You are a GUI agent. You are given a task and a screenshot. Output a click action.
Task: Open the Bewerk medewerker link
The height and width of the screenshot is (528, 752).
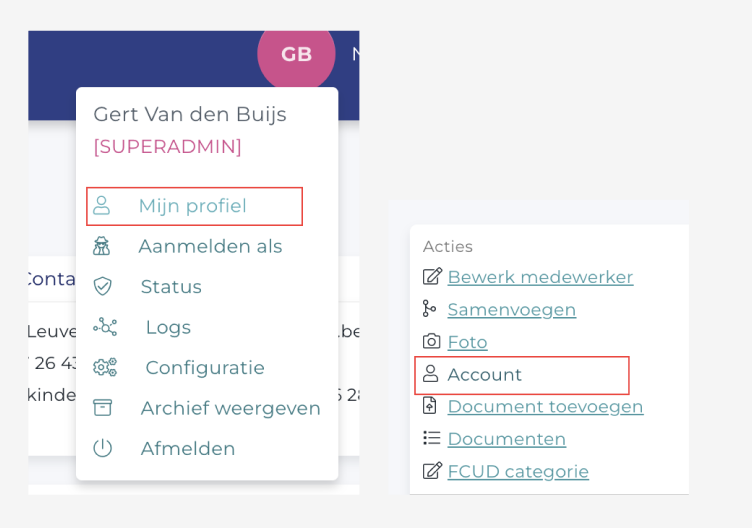click(540, 277)
